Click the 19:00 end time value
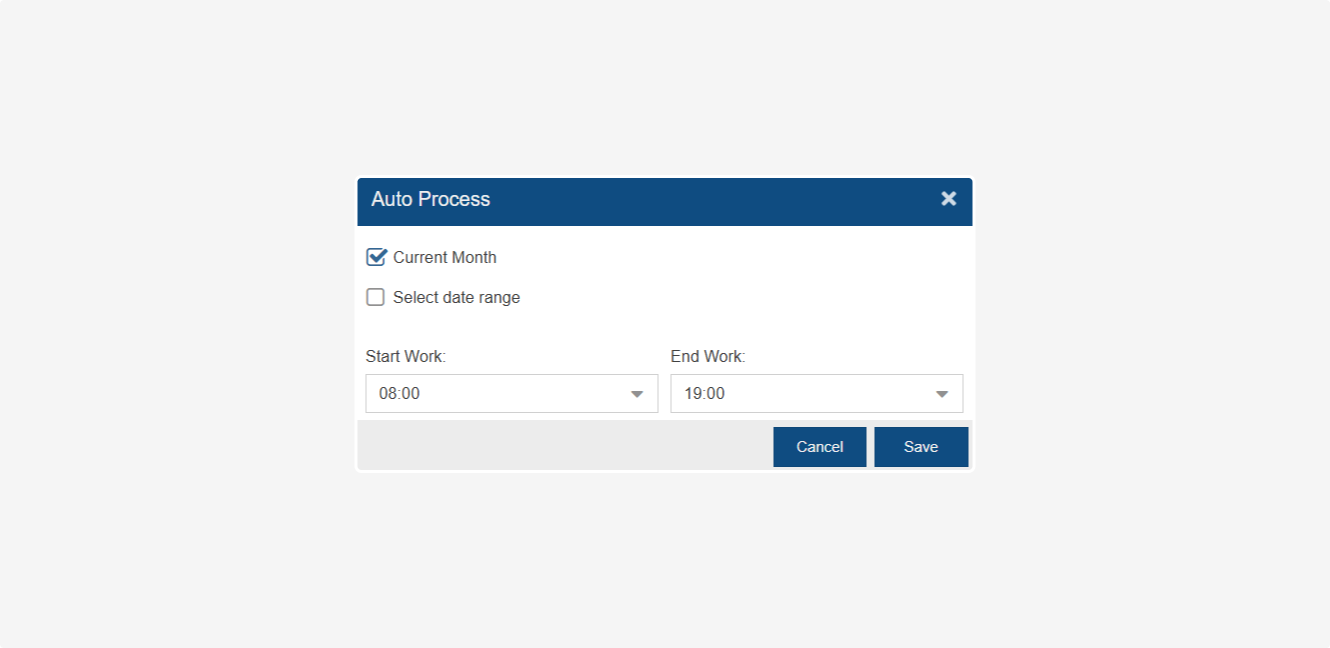Screen dimensions: 1330x648 705,394
